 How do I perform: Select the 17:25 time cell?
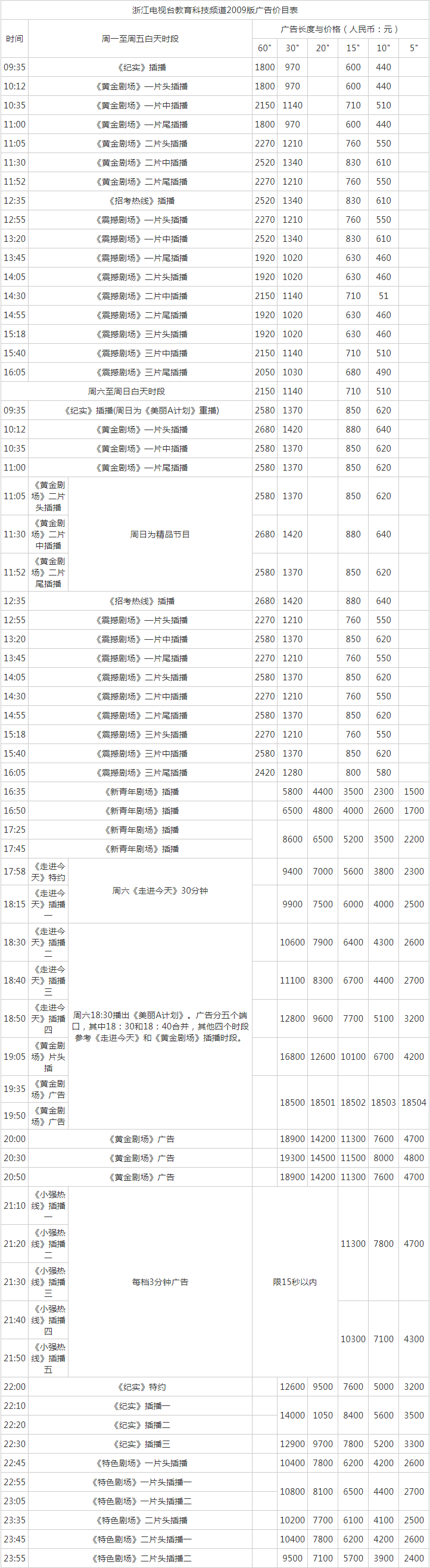click(x=15, y=830)
